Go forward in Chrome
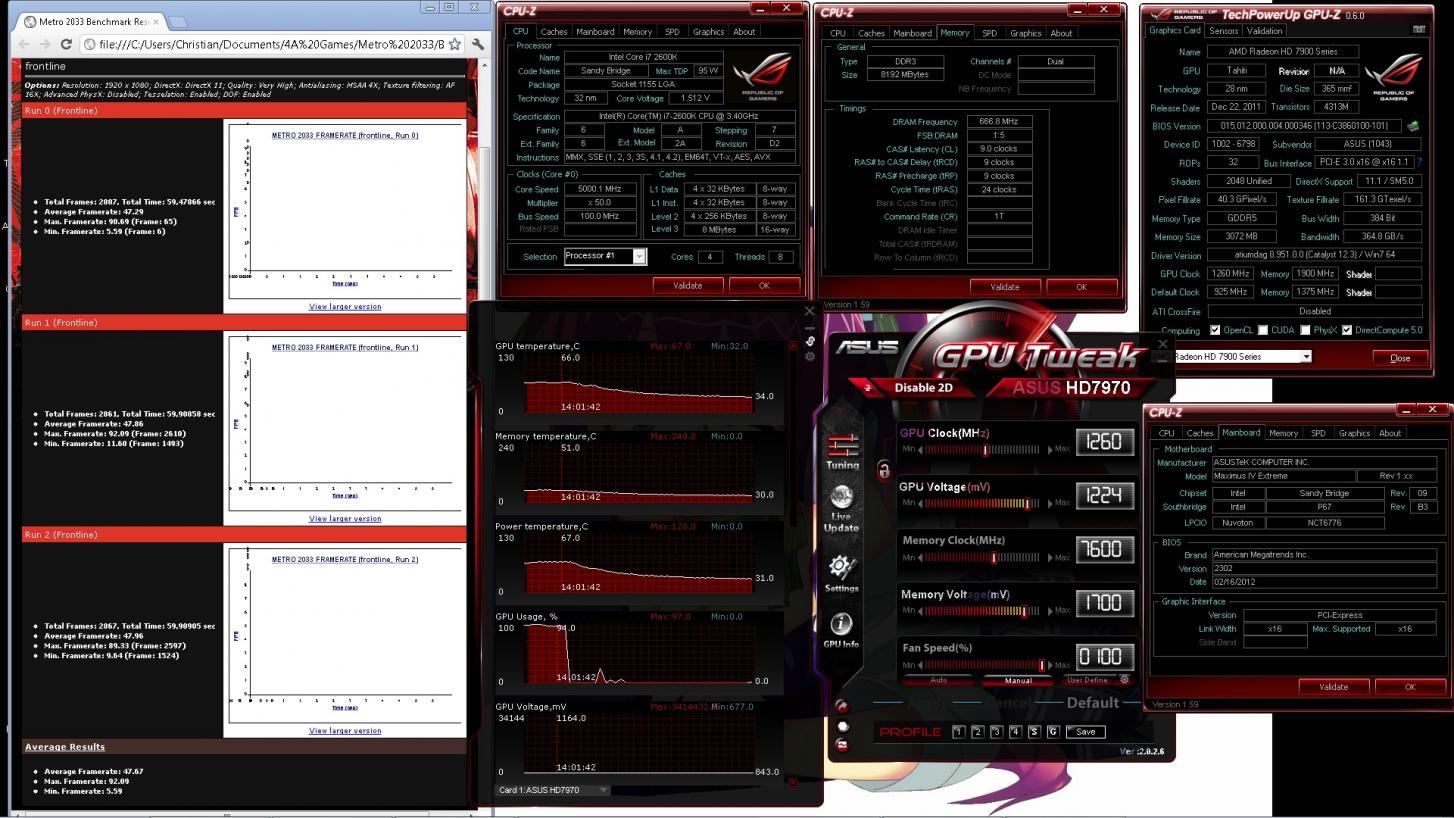This screenshot has width=1454, height=818. coord(45,44)
